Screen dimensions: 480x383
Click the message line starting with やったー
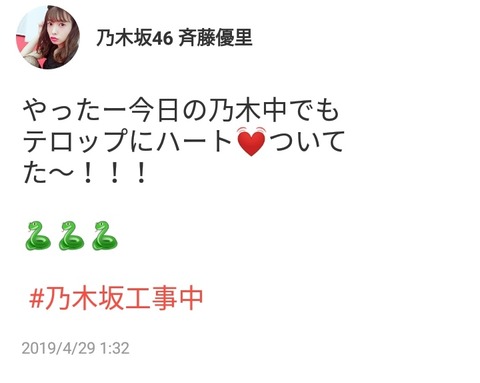pyautogui.click(x=181, y=110)
